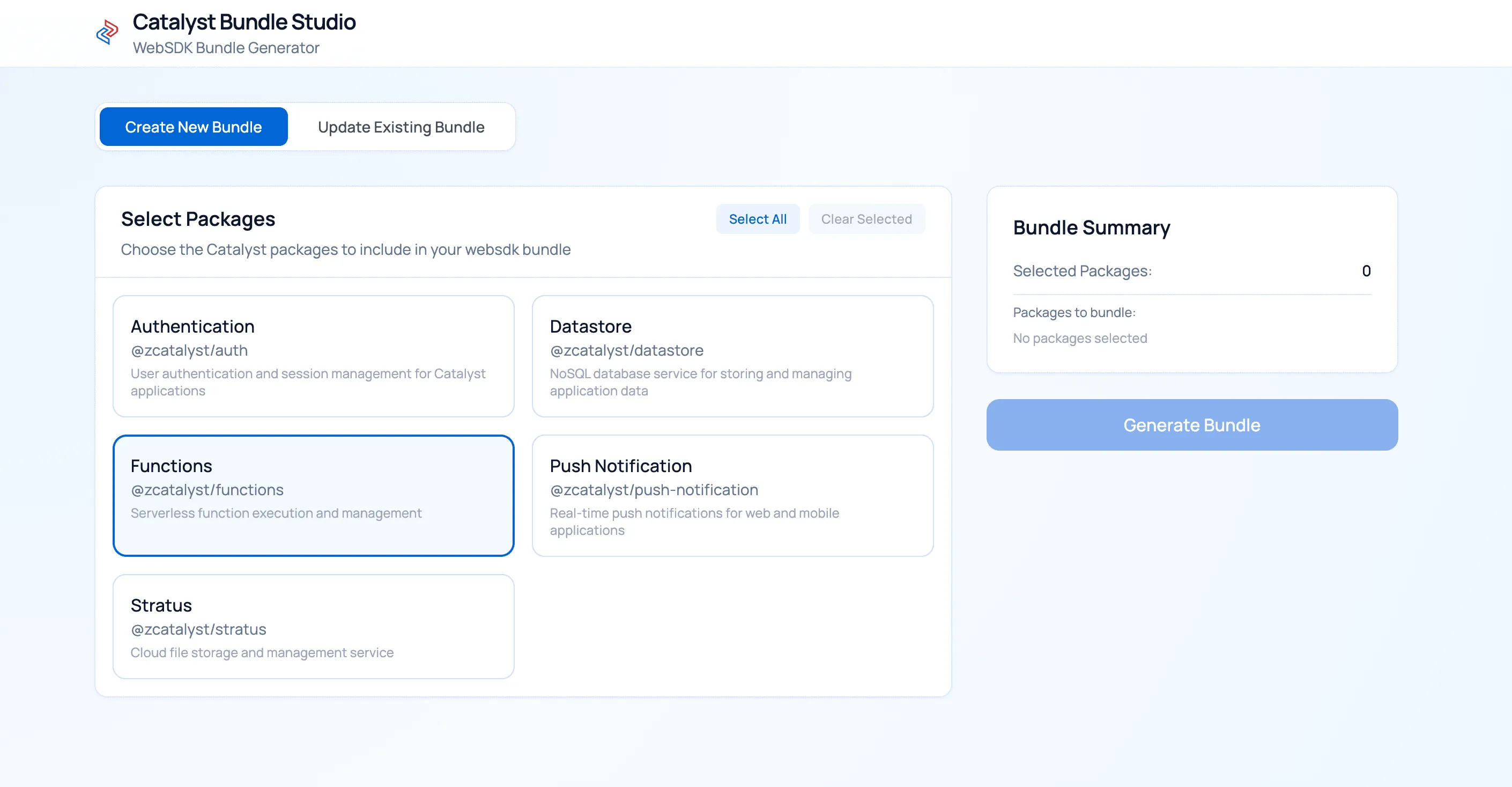This screenshot has width=1512, height=787.
Task: Select the Datastore package card
Action: tap(732, 357)
